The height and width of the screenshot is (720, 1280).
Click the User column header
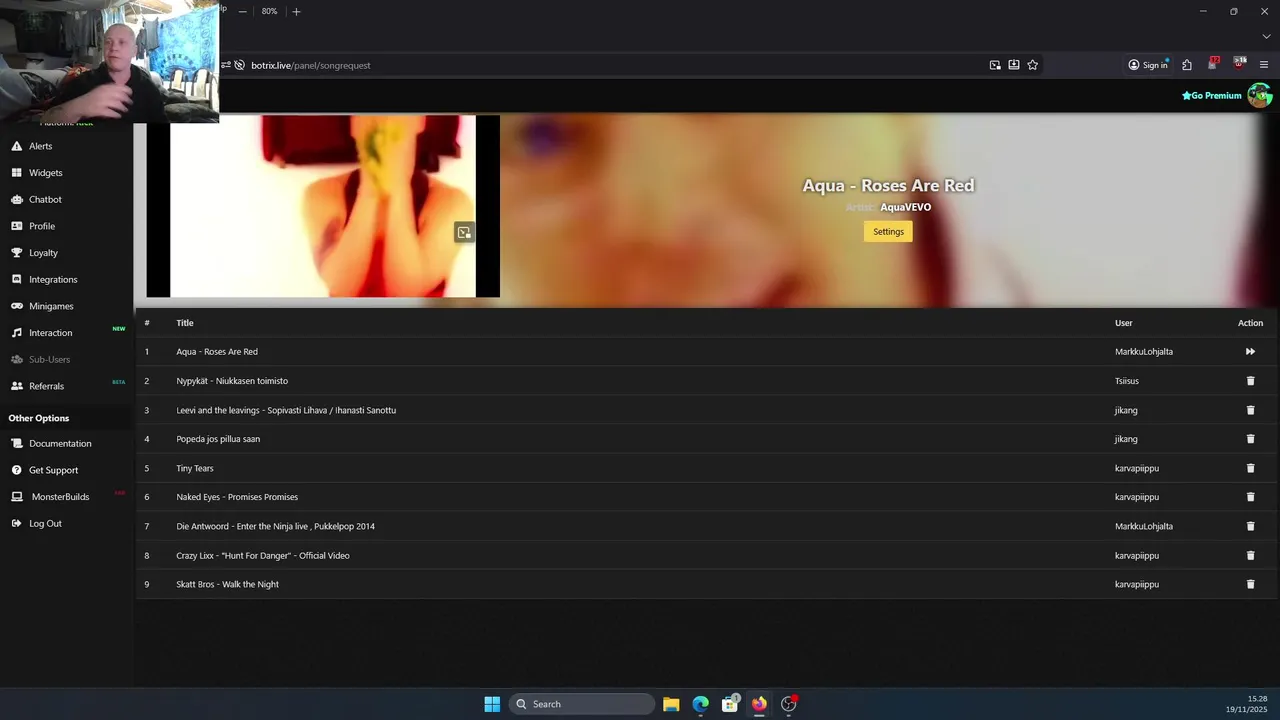point(1124,323)
